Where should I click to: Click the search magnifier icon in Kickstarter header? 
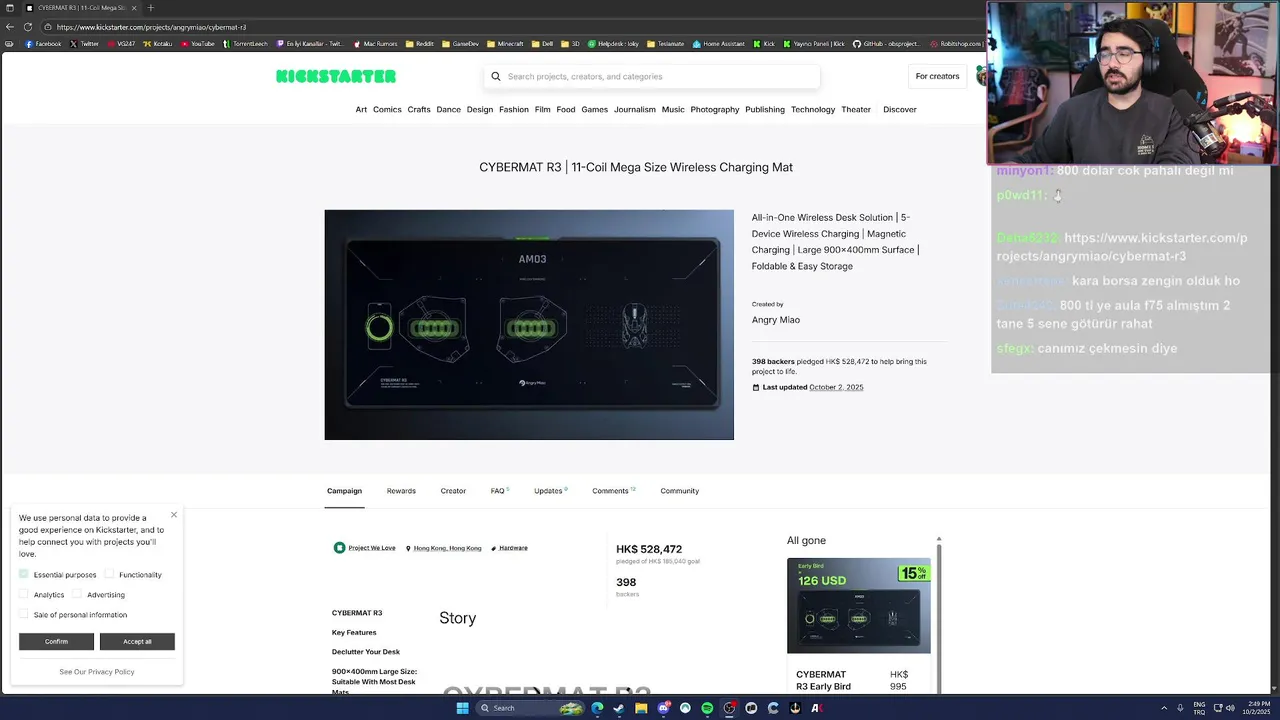coord(495,76)
